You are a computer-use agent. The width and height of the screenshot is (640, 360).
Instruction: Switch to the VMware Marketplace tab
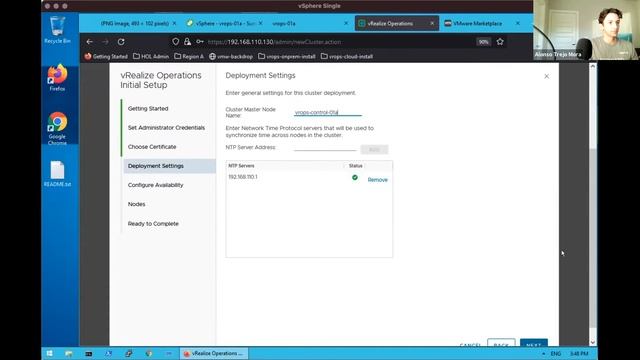[x=477, y=23]
